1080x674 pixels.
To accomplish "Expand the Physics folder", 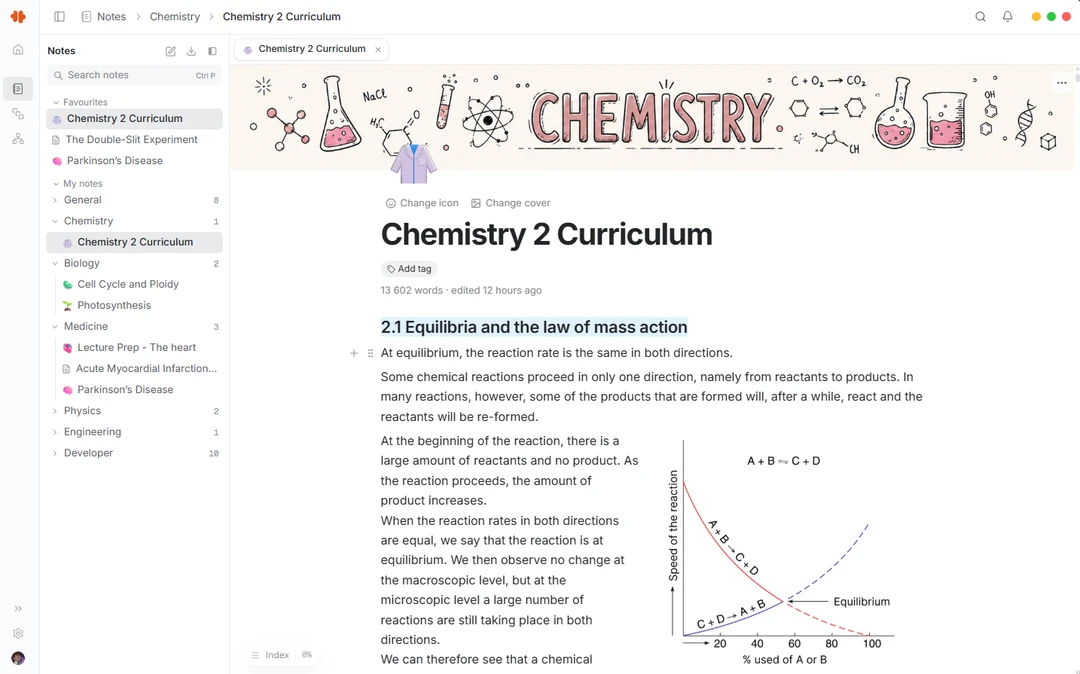I will point(55,411).
